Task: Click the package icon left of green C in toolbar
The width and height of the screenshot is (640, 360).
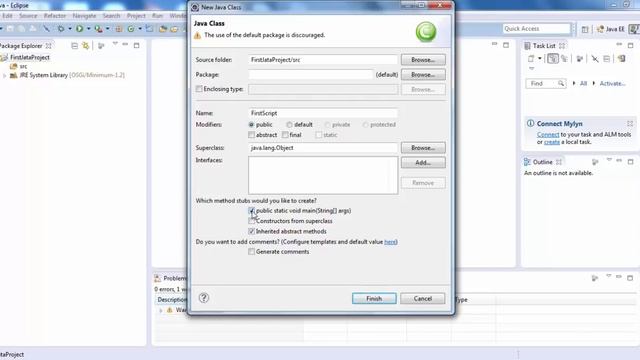Action: point(119,29)
